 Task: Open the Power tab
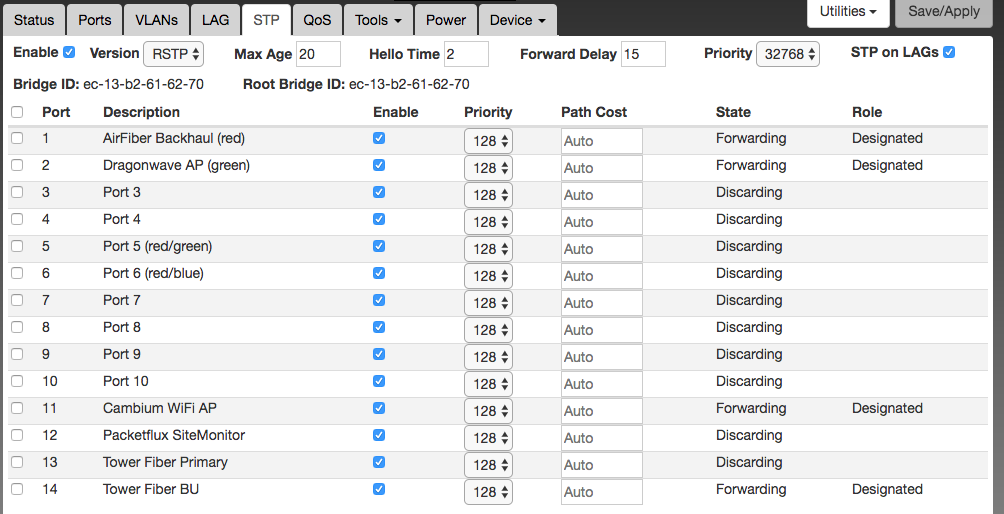(x=445, y=20)
